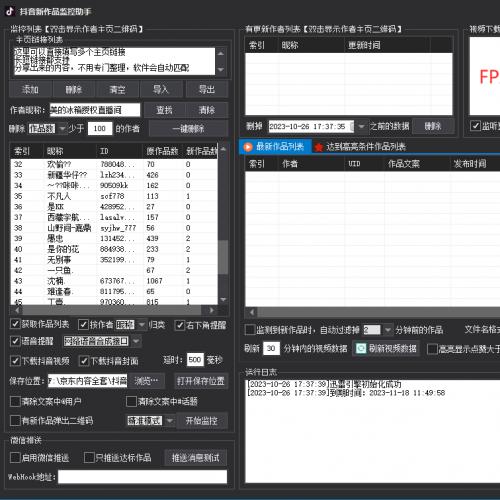Click 打开保存位置 button

click(201, 381)
